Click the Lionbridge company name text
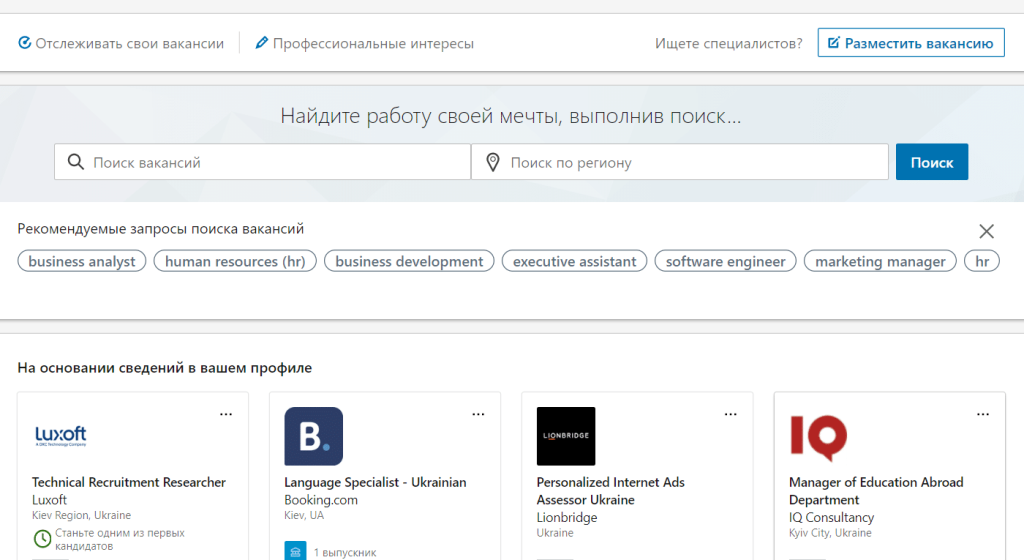This screenshot has width=1024, height=560. point(567,518)
